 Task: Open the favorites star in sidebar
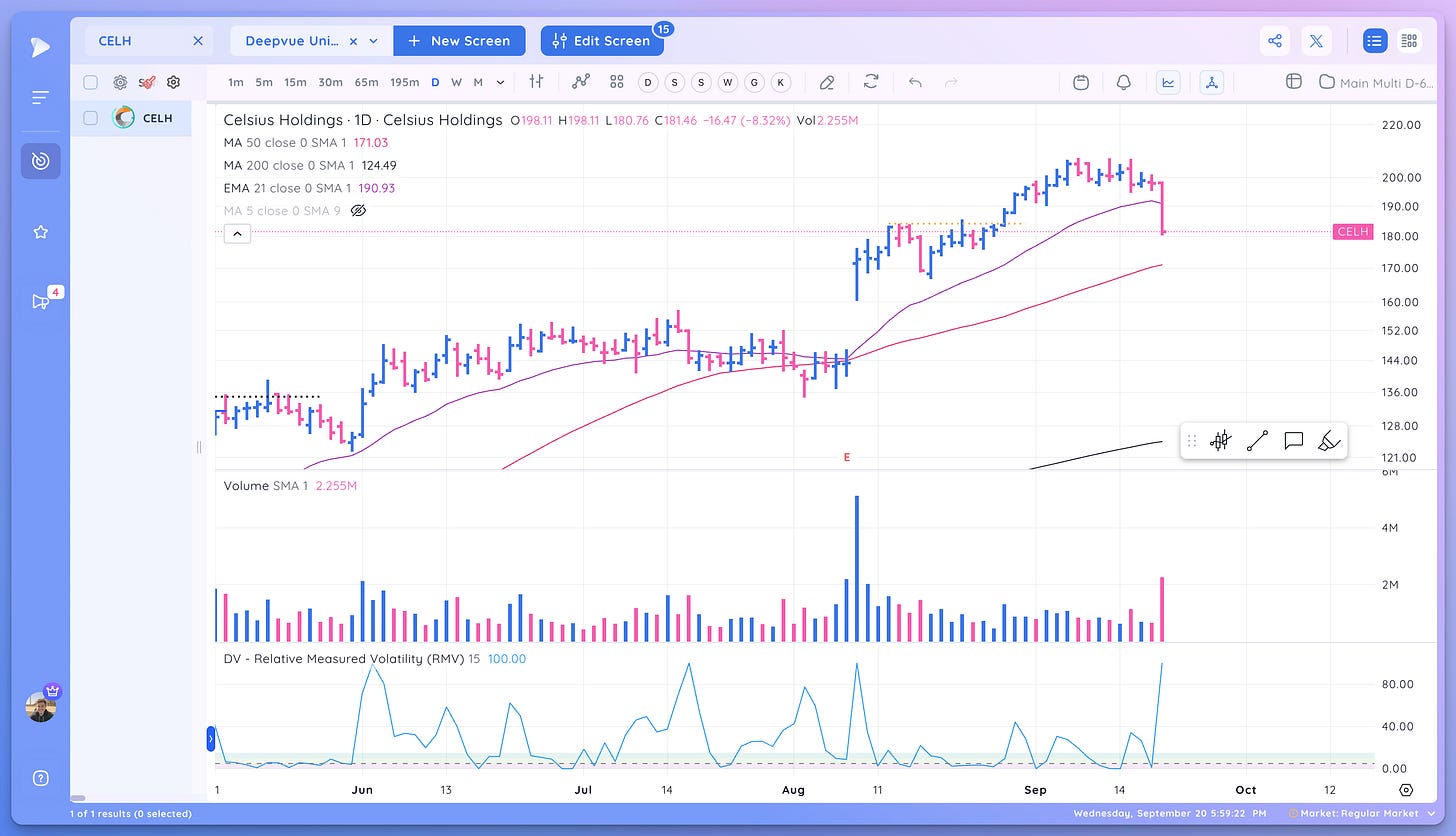coord(40,232)
